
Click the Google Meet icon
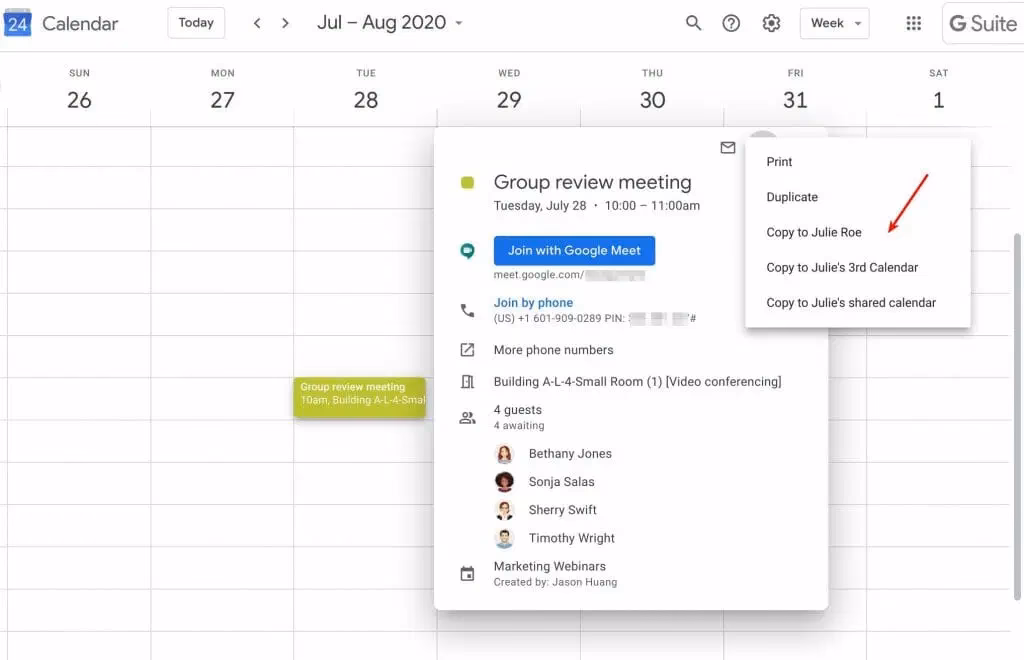click(467, 251)
